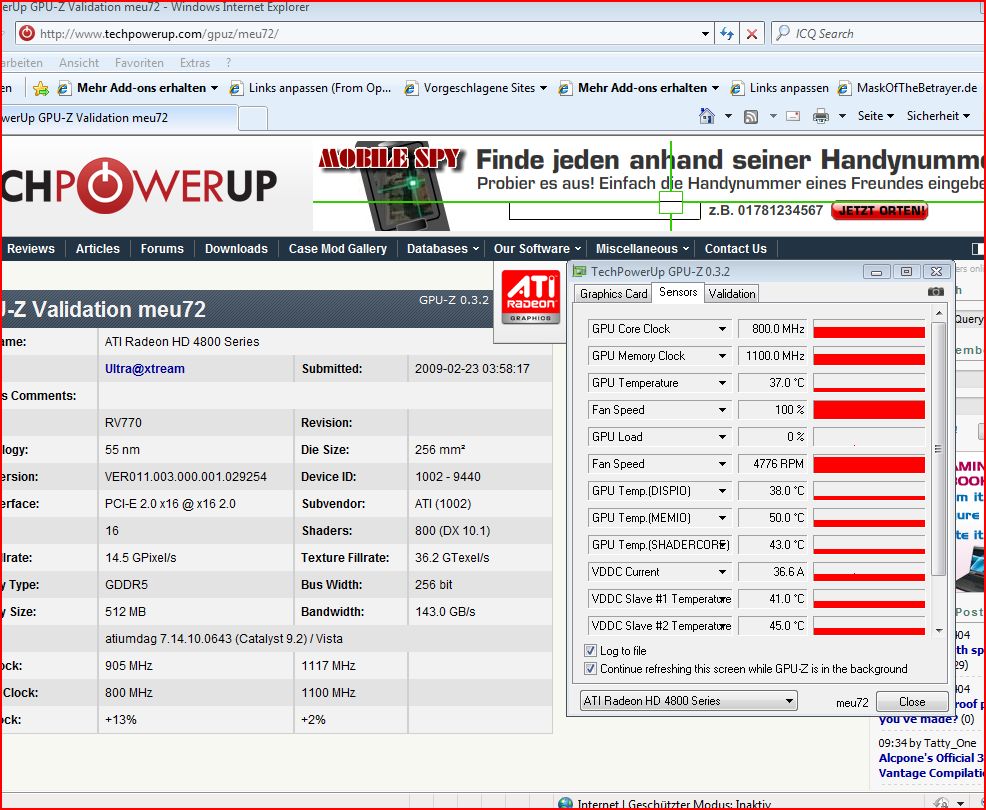986x810 pixels.
Task: Open the GPU Load sensor dropdown
Action: (723, 437)
